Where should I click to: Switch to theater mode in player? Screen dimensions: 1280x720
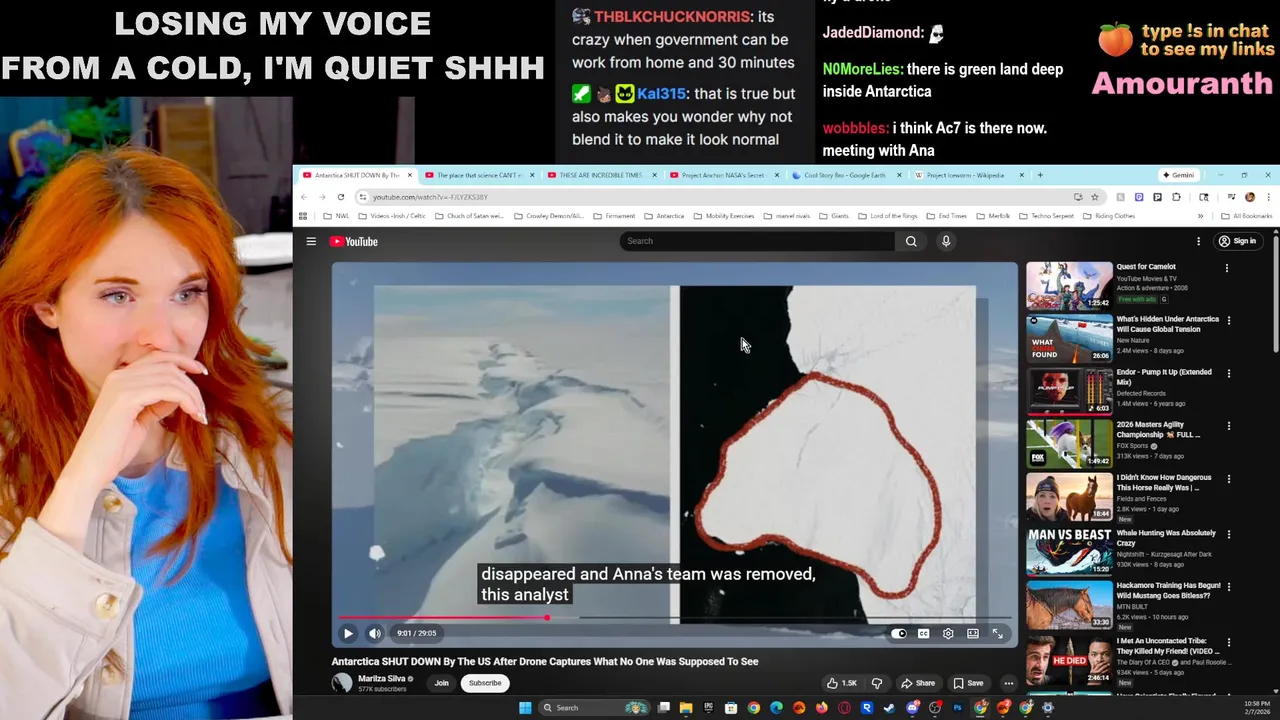tap(973, 633)
